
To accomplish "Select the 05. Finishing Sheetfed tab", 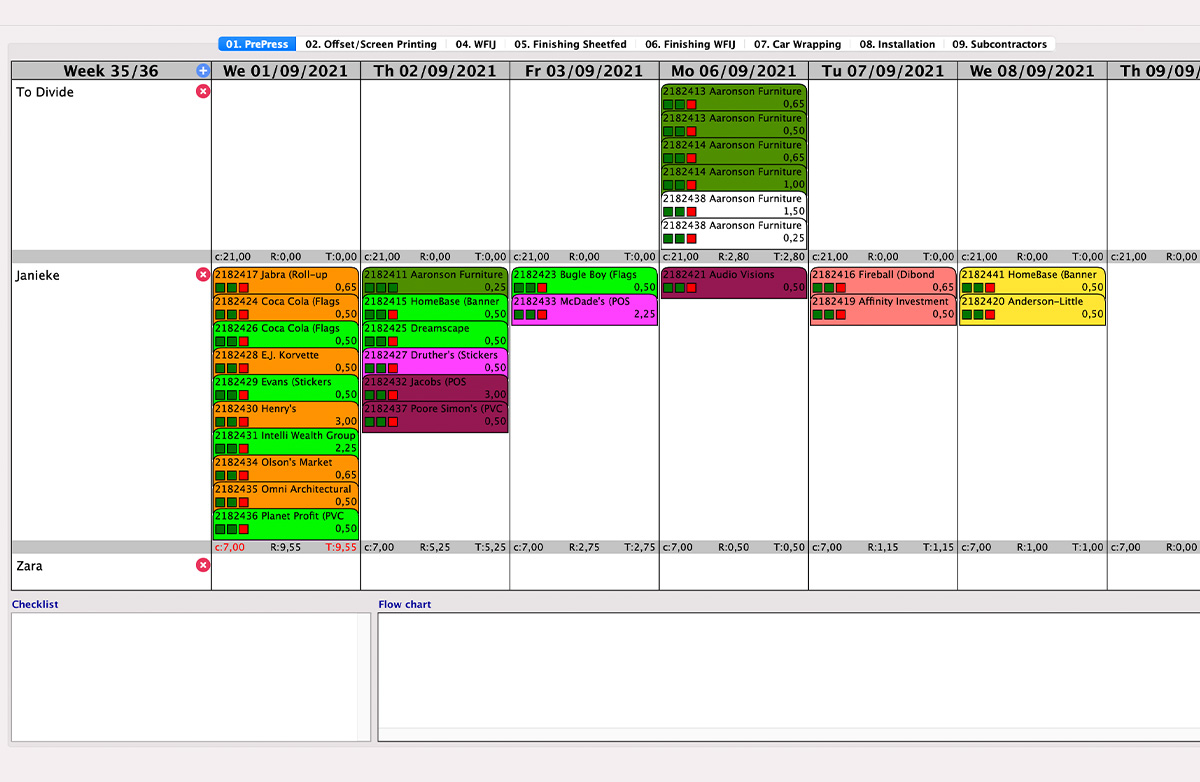I will [x=571, y=44].
